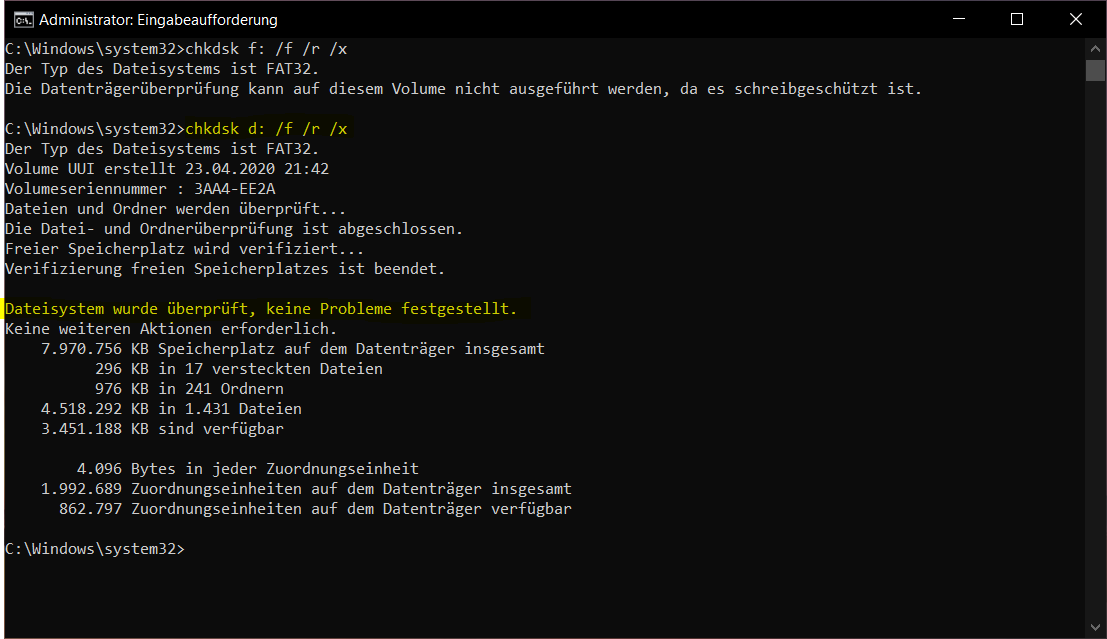Click the empty scrollbar track below the thumb
This screenshot has height=639, width=1107.
(x=1095, y=350)
